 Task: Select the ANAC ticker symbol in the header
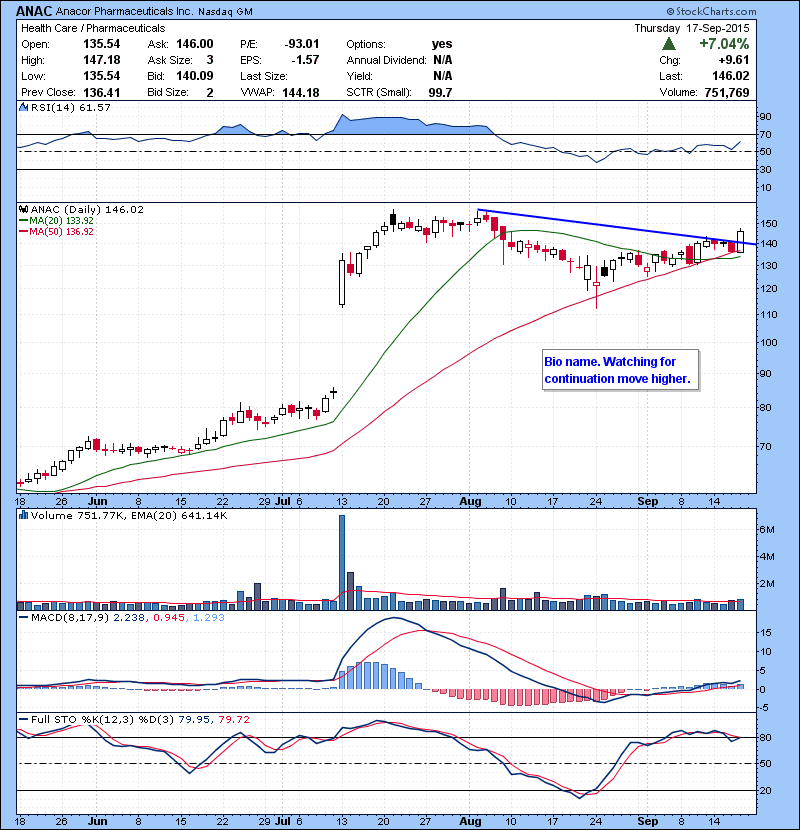pyautogui.click(x=34, y=11)
